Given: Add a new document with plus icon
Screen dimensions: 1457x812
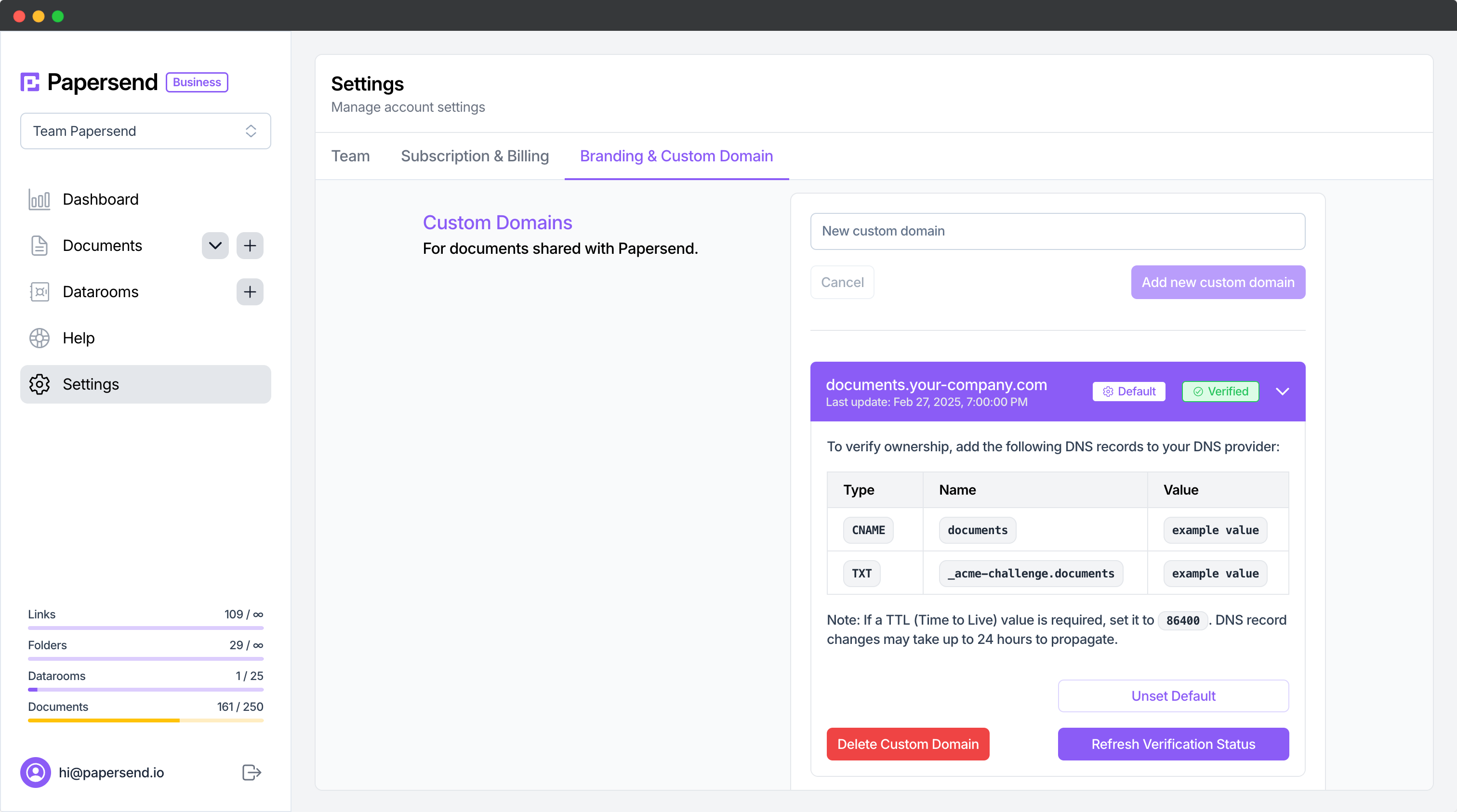Looking at the screenshot, I should [250, 246].
